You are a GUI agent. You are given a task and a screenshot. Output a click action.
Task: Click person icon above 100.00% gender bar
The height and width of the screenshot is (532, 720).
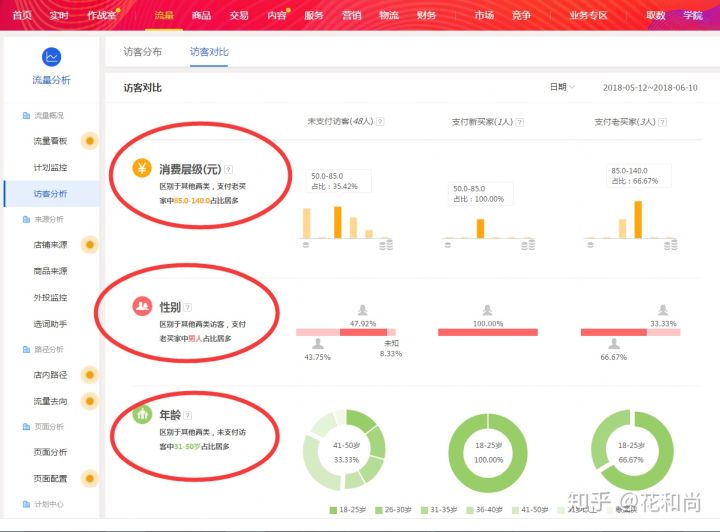point(488,310)
